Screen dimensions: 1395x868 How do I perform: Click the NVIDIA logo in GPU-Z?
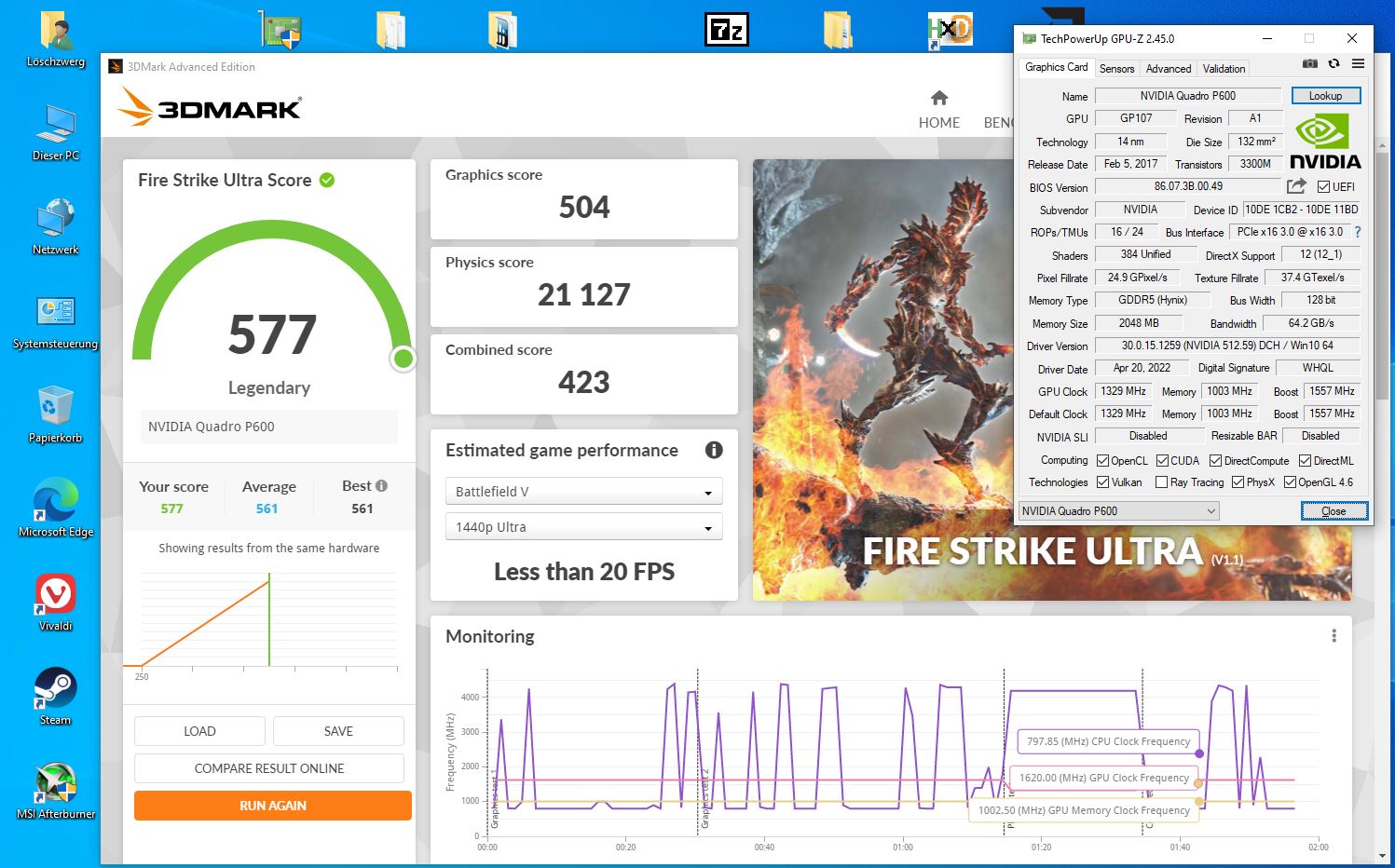pyautogui.click(x=1325, y=141)
